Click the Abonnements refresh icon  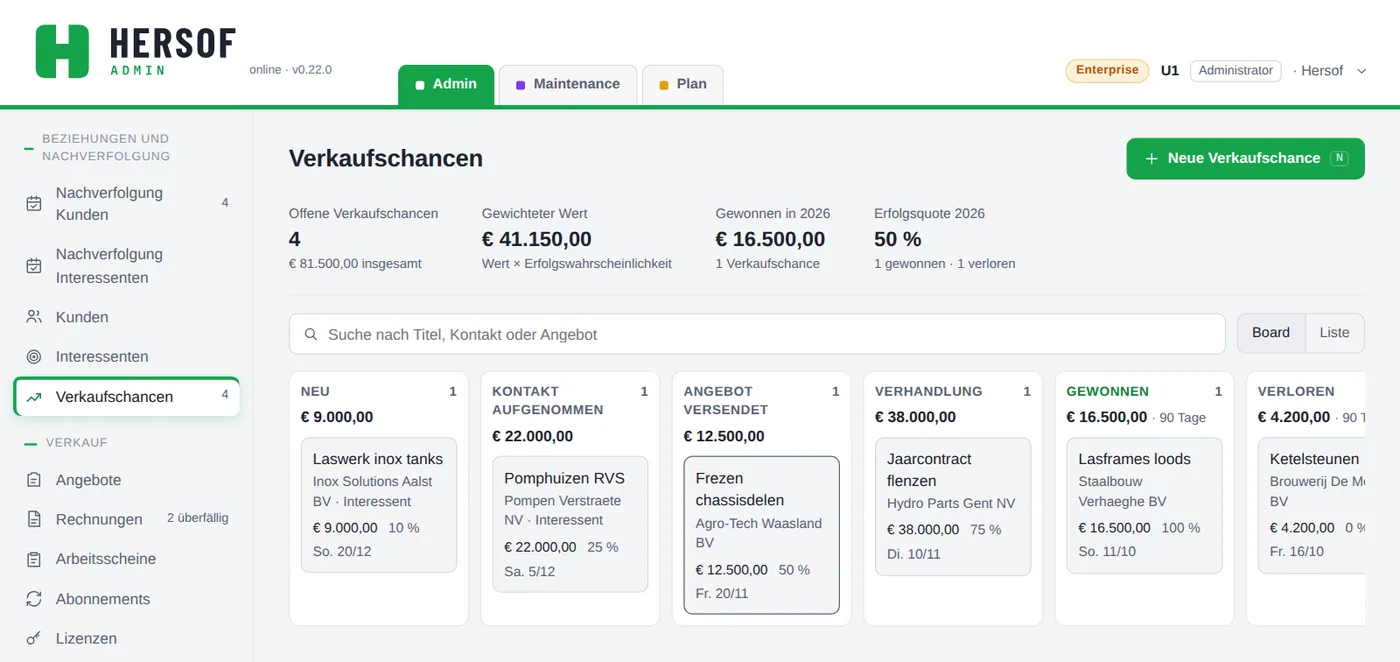(34, 599)
